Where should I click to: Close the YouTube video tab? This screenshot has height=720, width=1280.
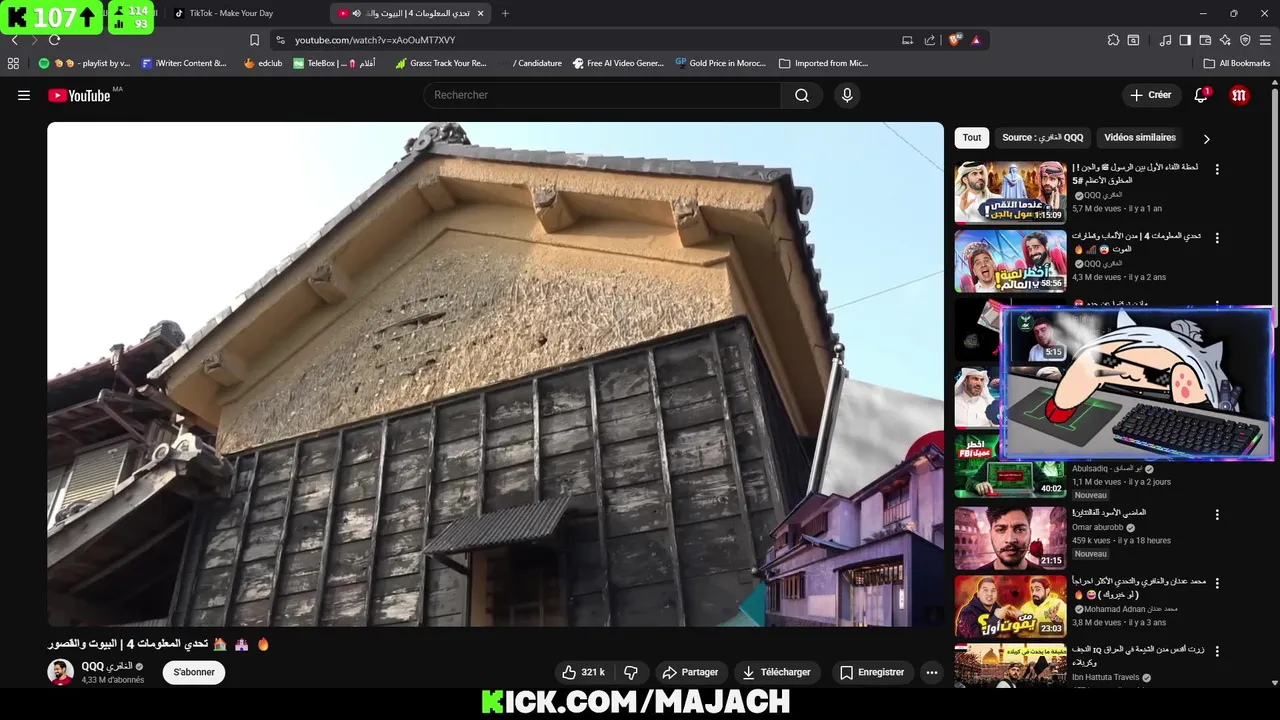pos(481,13)
